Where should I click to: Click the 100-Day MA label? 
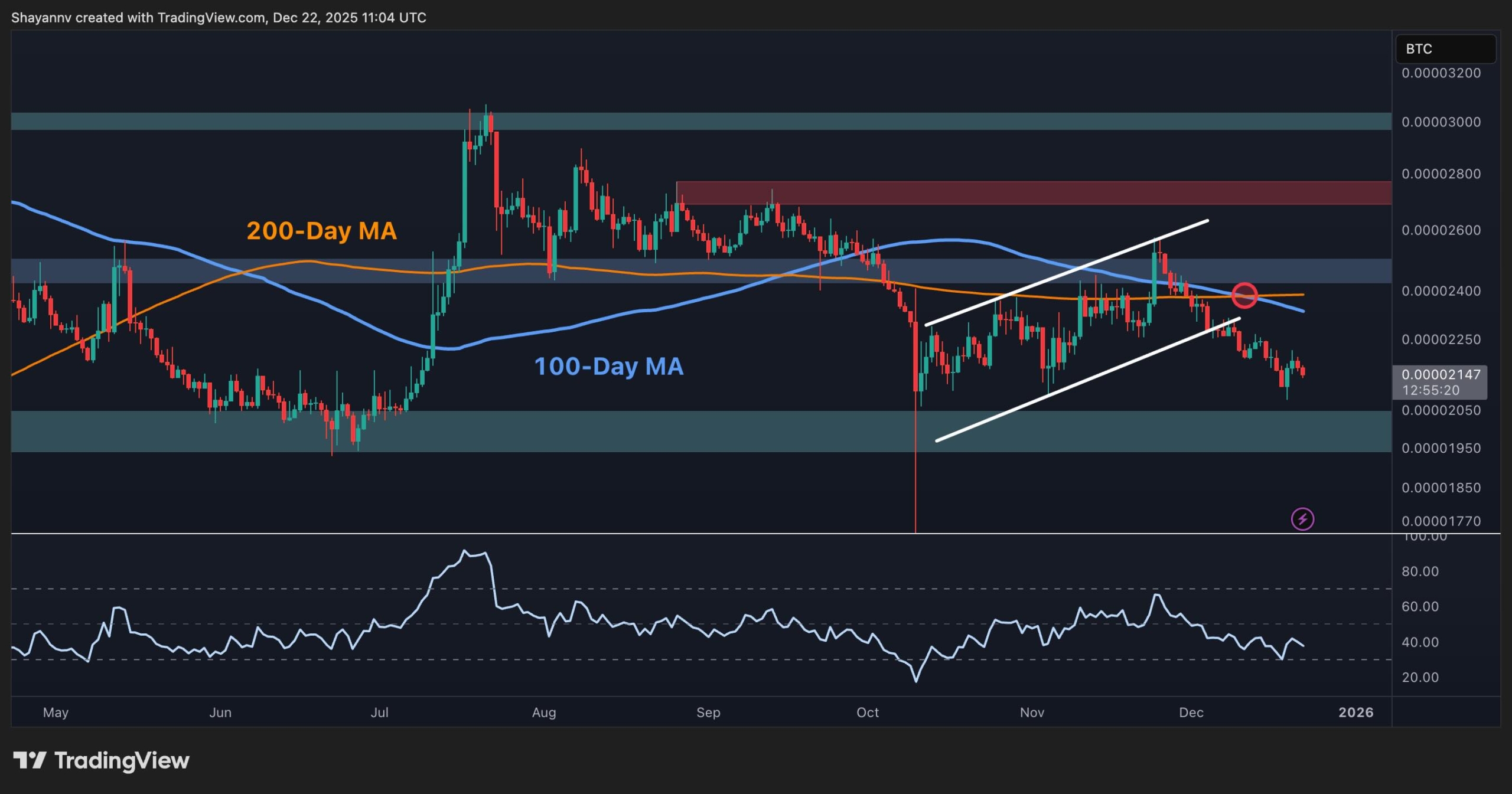pos(608,367)
